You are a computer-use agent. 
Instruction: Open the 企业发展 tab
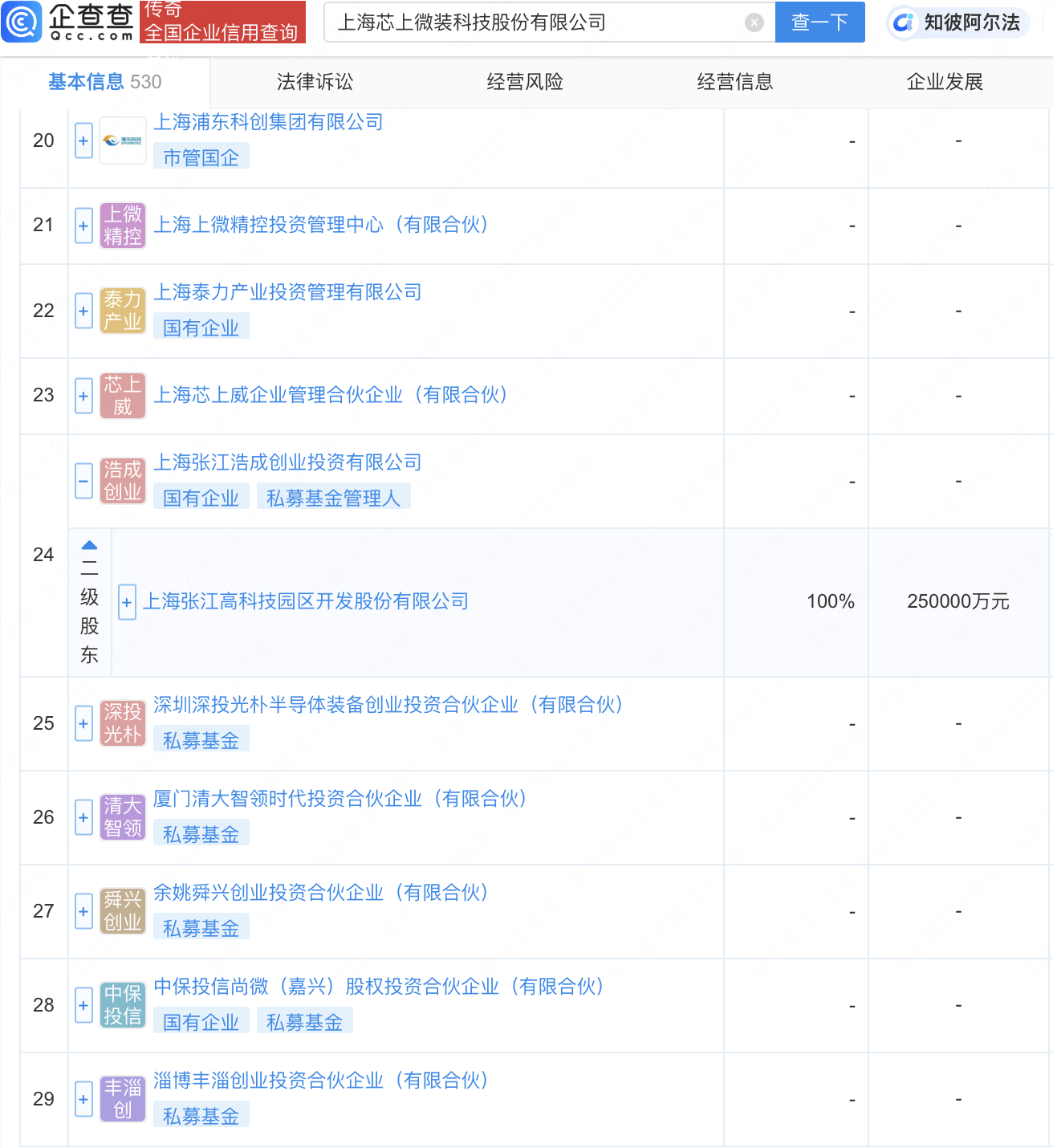coord(945,82)
